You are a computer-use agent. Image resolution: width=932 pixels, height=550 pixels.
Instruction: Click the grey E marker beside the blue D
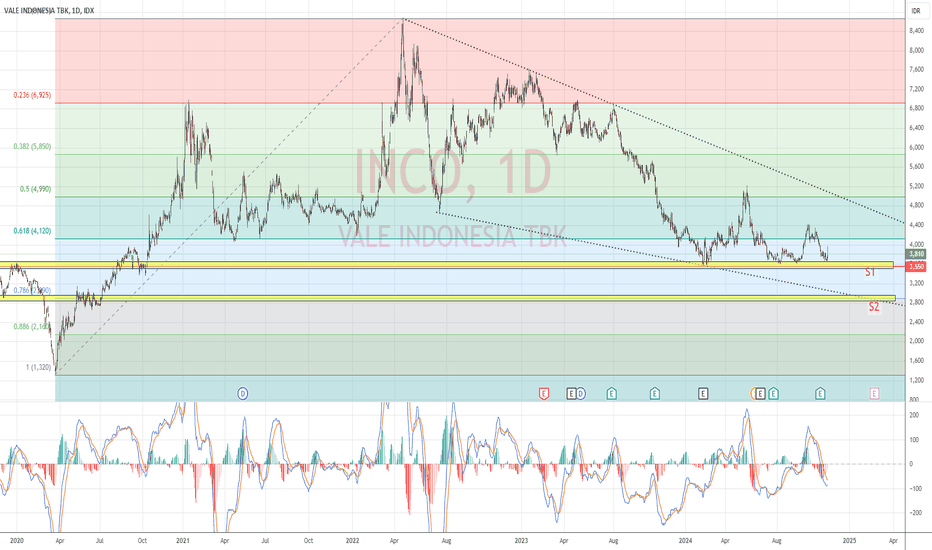pos(571,393)
